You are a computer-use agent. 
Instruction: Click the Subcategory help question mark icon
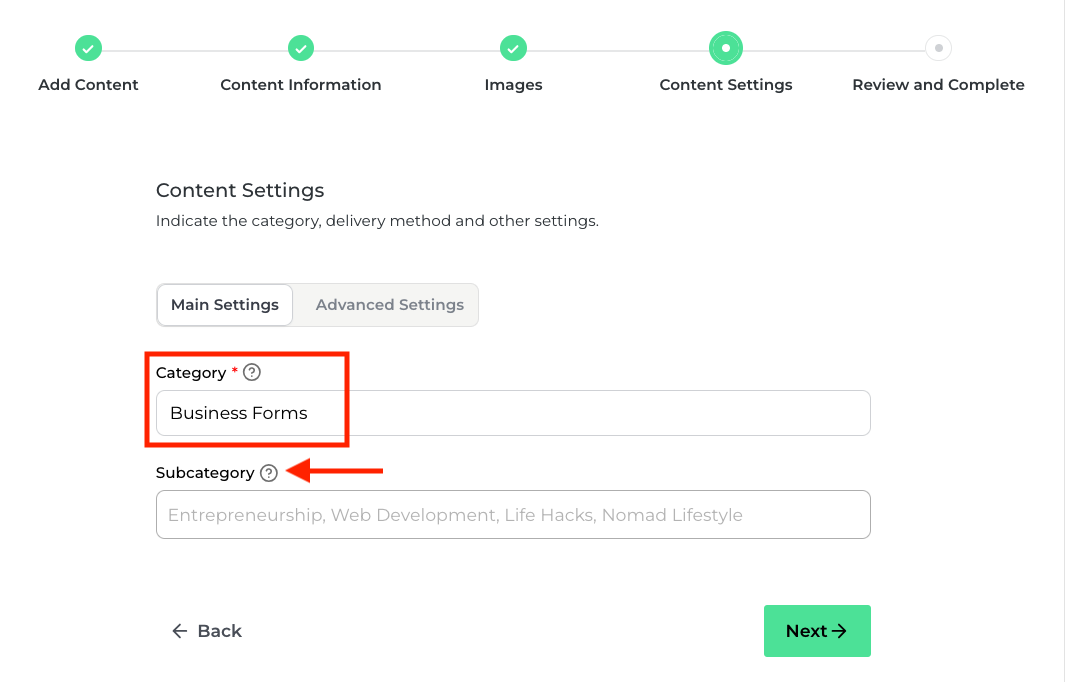click(268, 473)
